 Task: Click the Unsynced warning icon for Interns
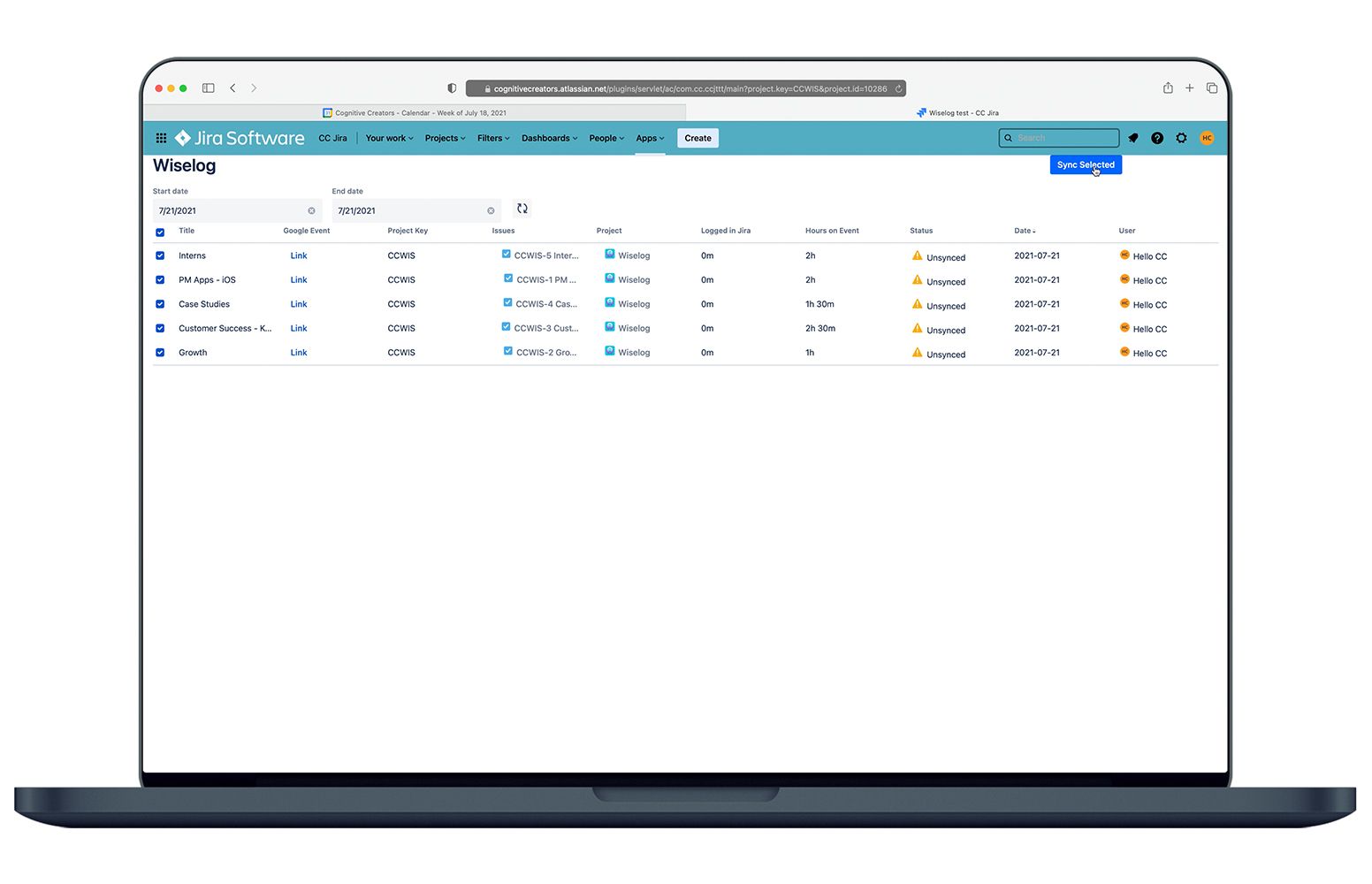click(917, 255)
